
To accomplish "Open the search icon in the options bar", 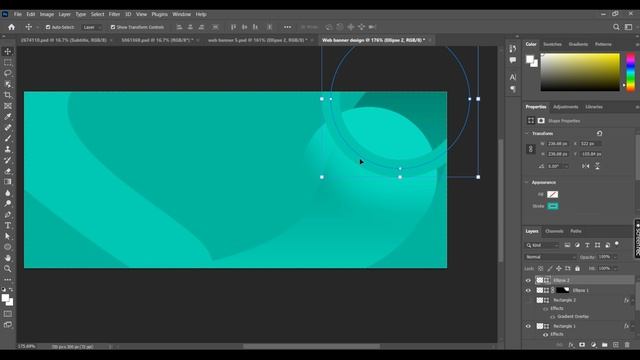I will (616, 27).
